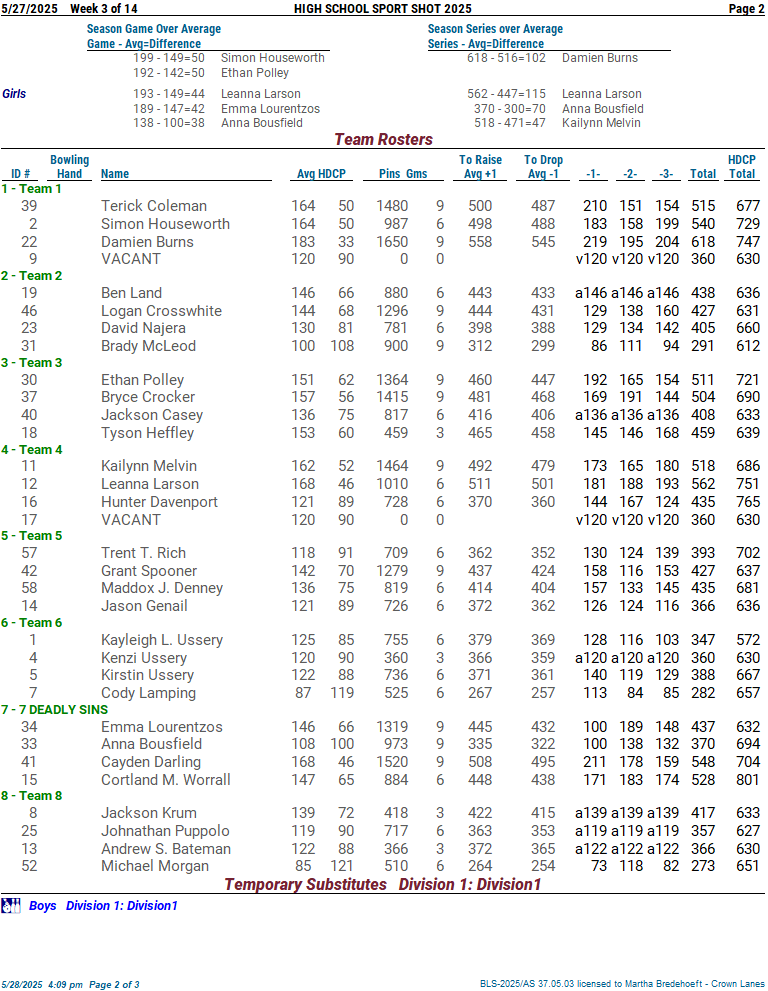The image size is (768, 991).
Task: Click the 'HIGH SCHOOL SPORT SHOT 2025' title
Action: 382,8
